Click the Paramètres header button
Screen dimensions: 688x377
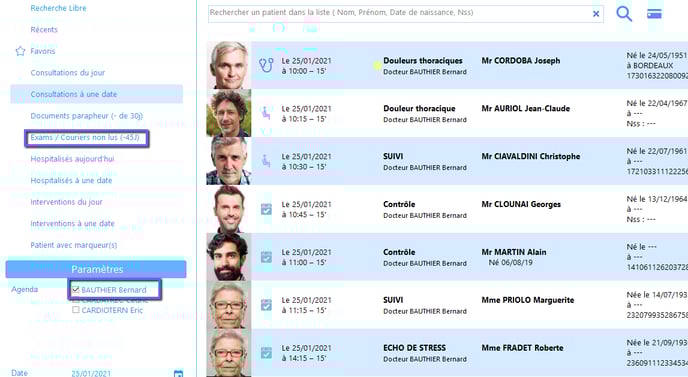[96, 269]
